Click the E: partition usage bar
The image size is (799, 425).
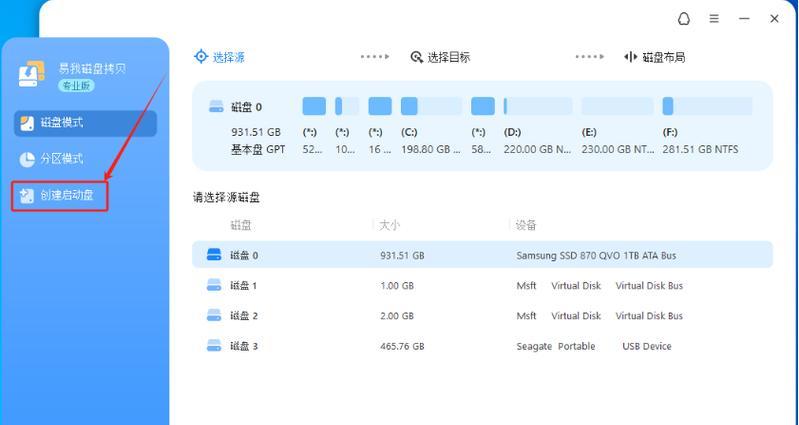(617, 106)
